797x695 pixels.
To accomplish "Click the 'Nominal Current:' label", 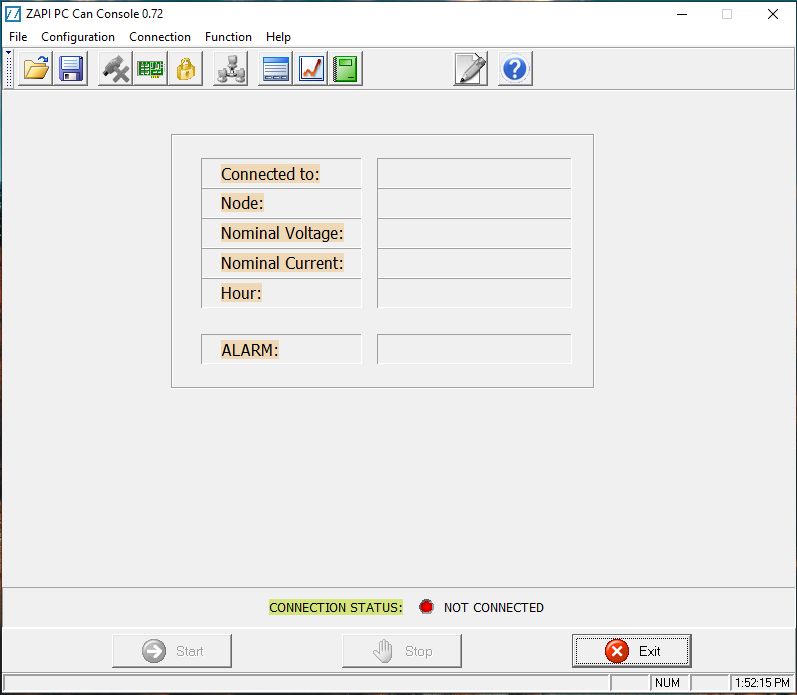I will point(282,263).
